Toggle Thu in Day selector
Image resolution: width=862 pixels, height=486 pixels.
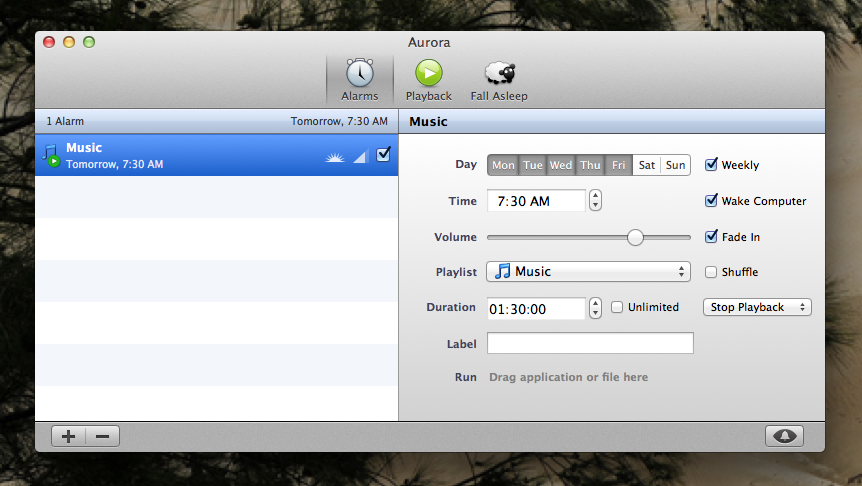click(590, 165)
